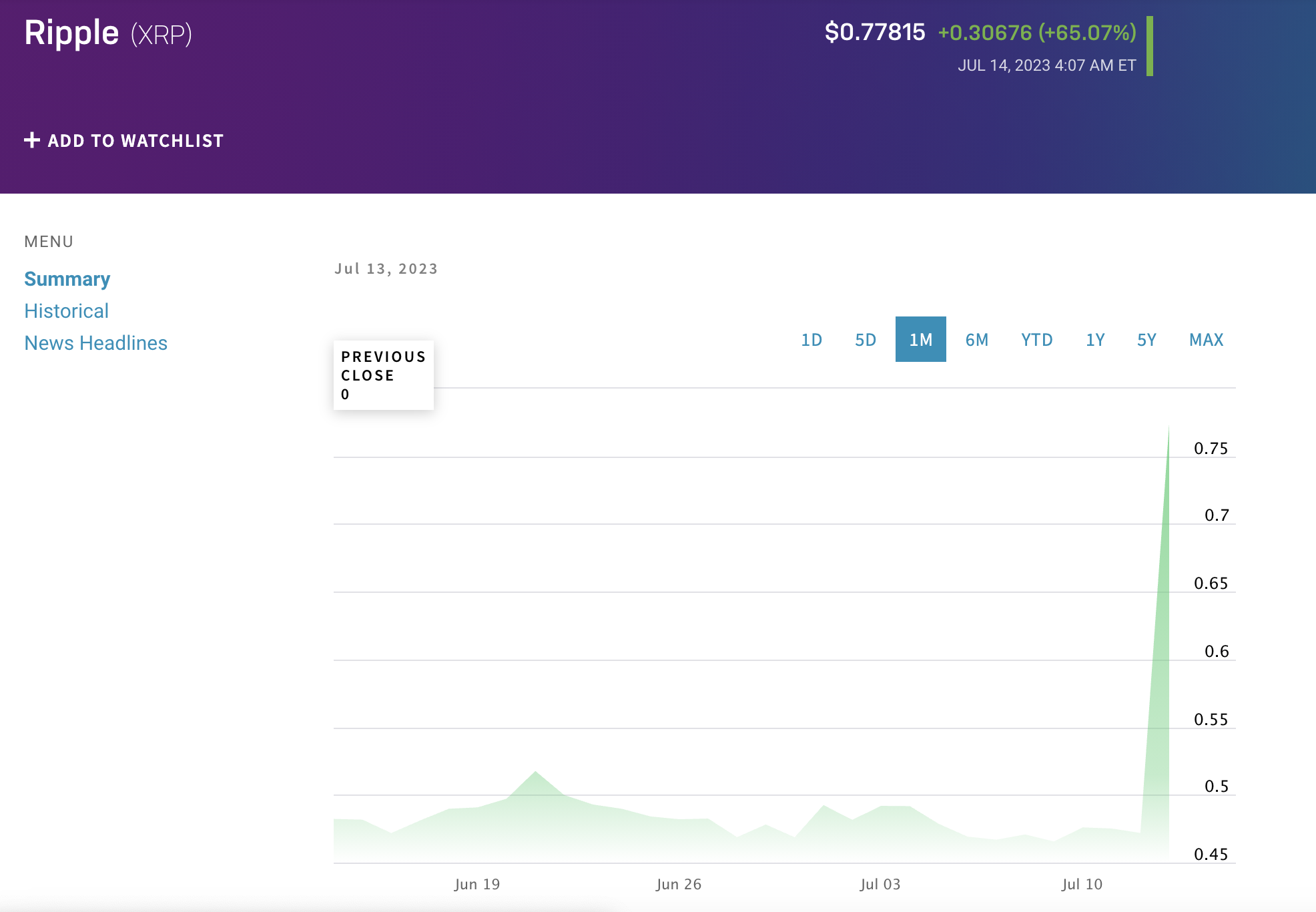This screenshot has height=912, width=1316.
Task: Click the plus icon beside Add to Watchlist
Action: 31,140
